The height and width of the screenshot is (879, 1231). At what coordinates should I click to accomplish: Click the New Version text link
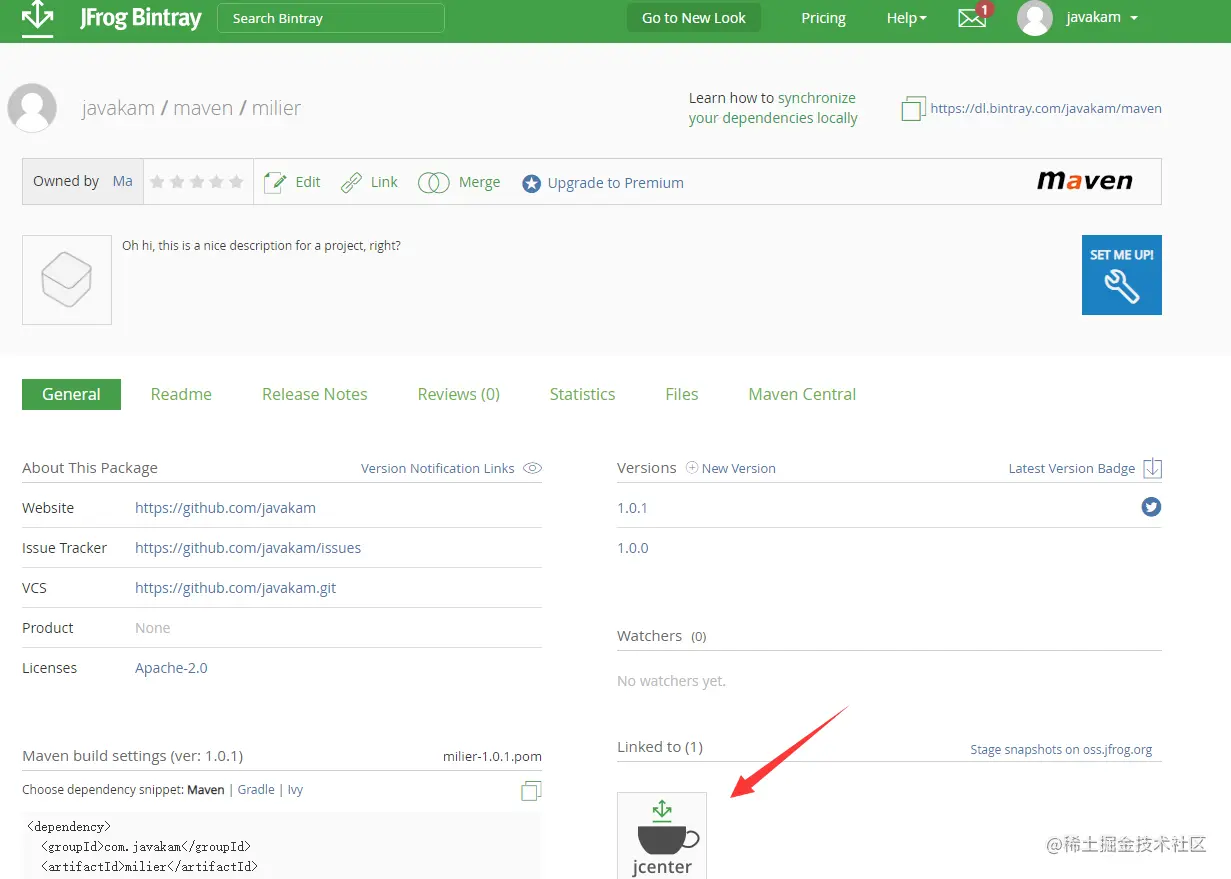(738, 468)
